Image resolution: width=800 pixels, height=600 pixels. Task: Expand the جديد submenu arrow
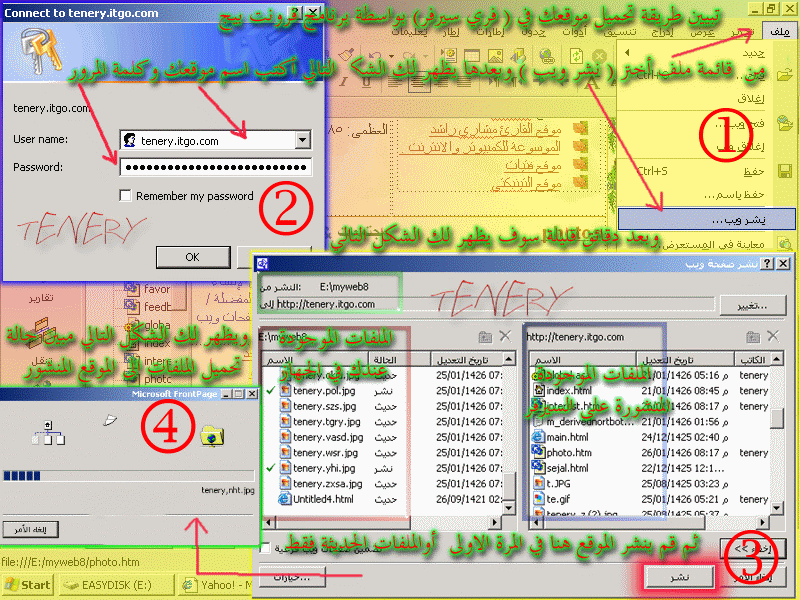tap(627, 53)
